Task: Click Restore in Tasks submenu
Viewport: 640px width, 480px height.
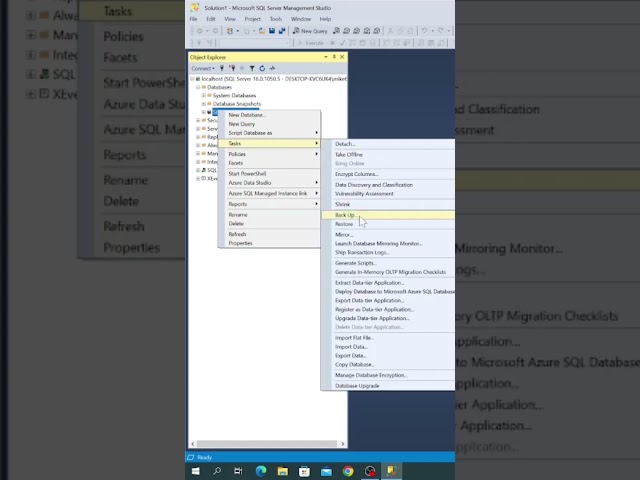Action: tap(388, 224)
